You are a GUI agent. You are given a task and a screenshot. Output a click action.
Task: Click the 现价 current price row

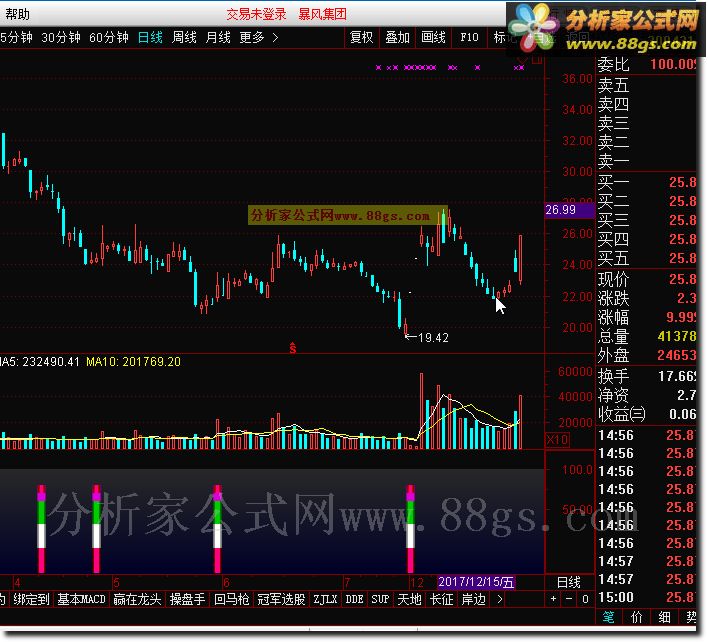[x=646, y=279]
